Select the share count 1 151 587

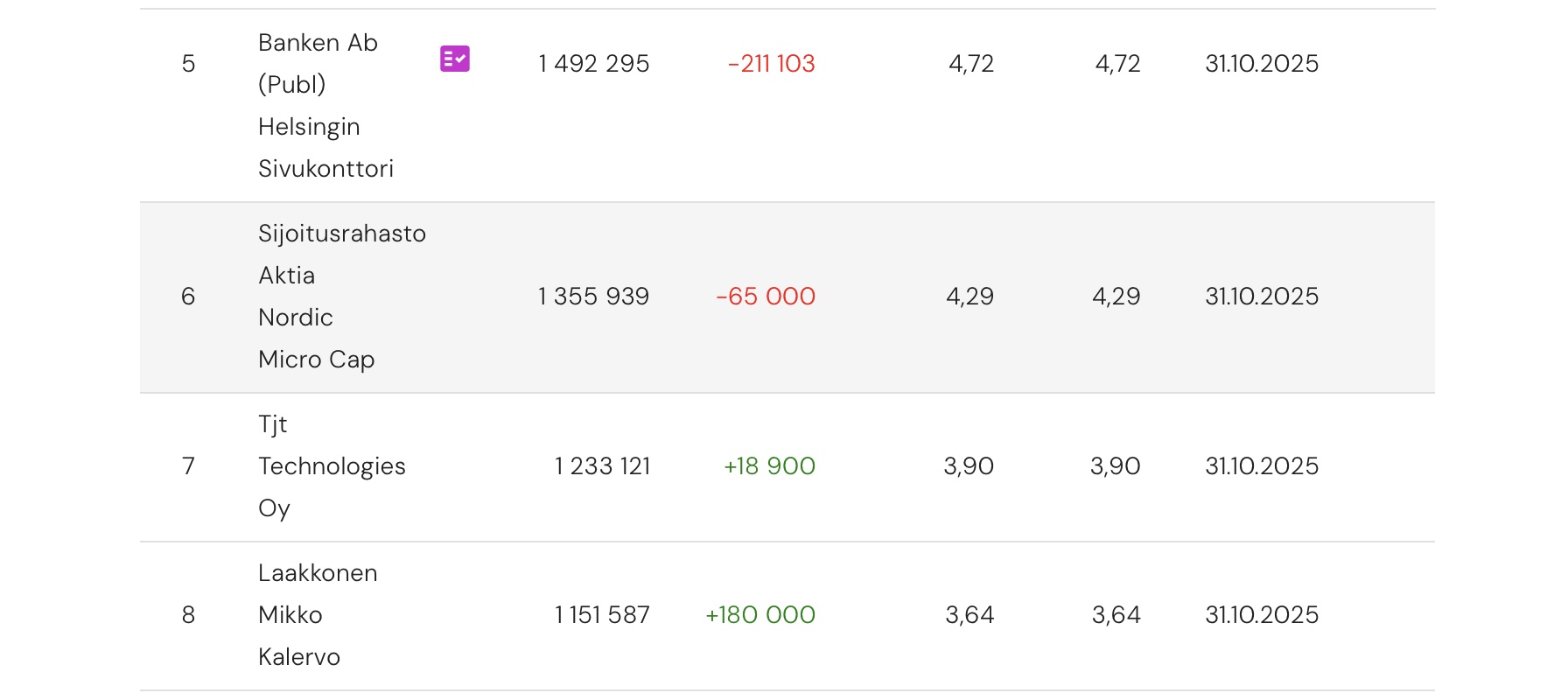[602, 615]
